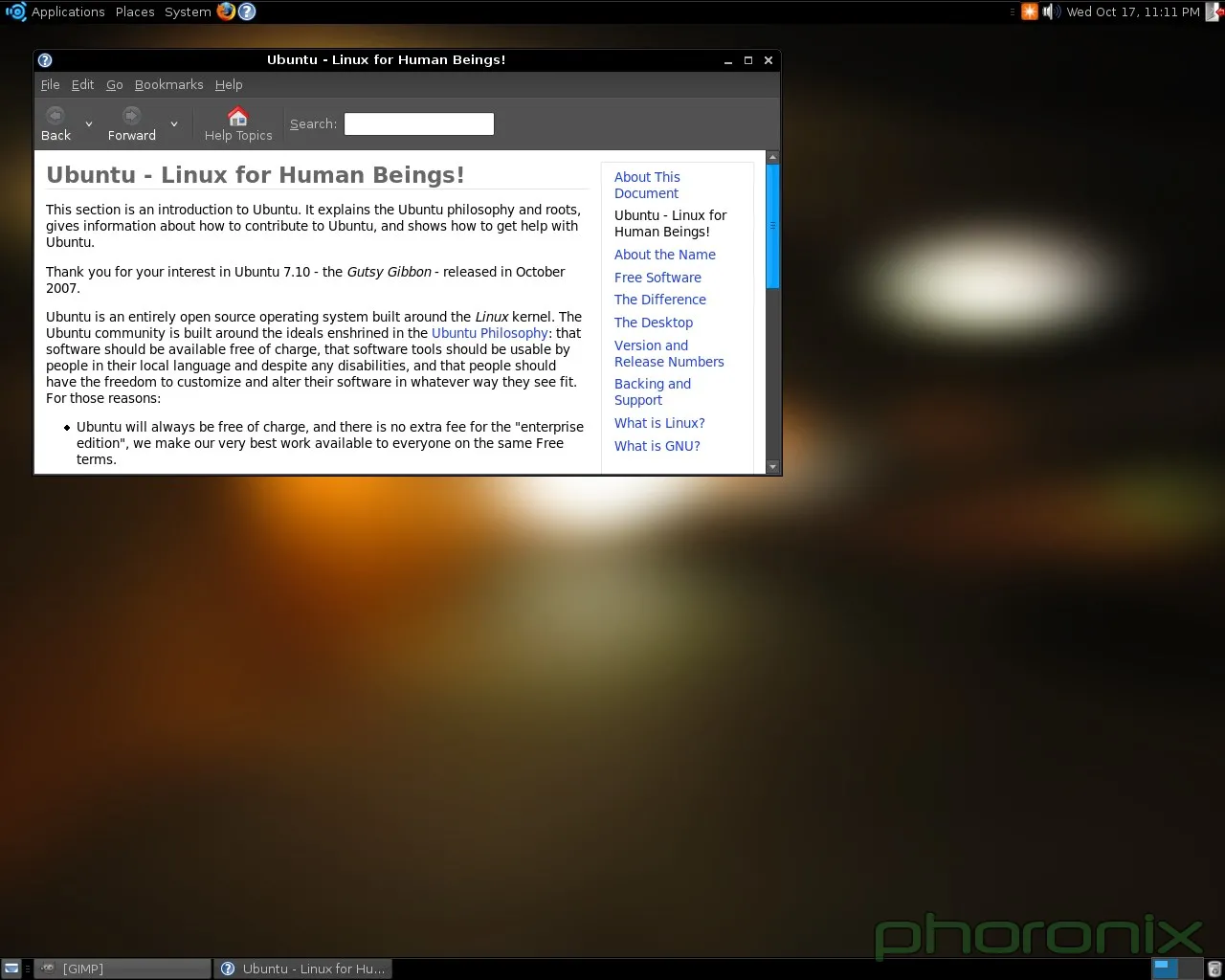Click the help page vertical scrollbar thumb
This screenshot has height=980, width=1225.
(773, 226)
